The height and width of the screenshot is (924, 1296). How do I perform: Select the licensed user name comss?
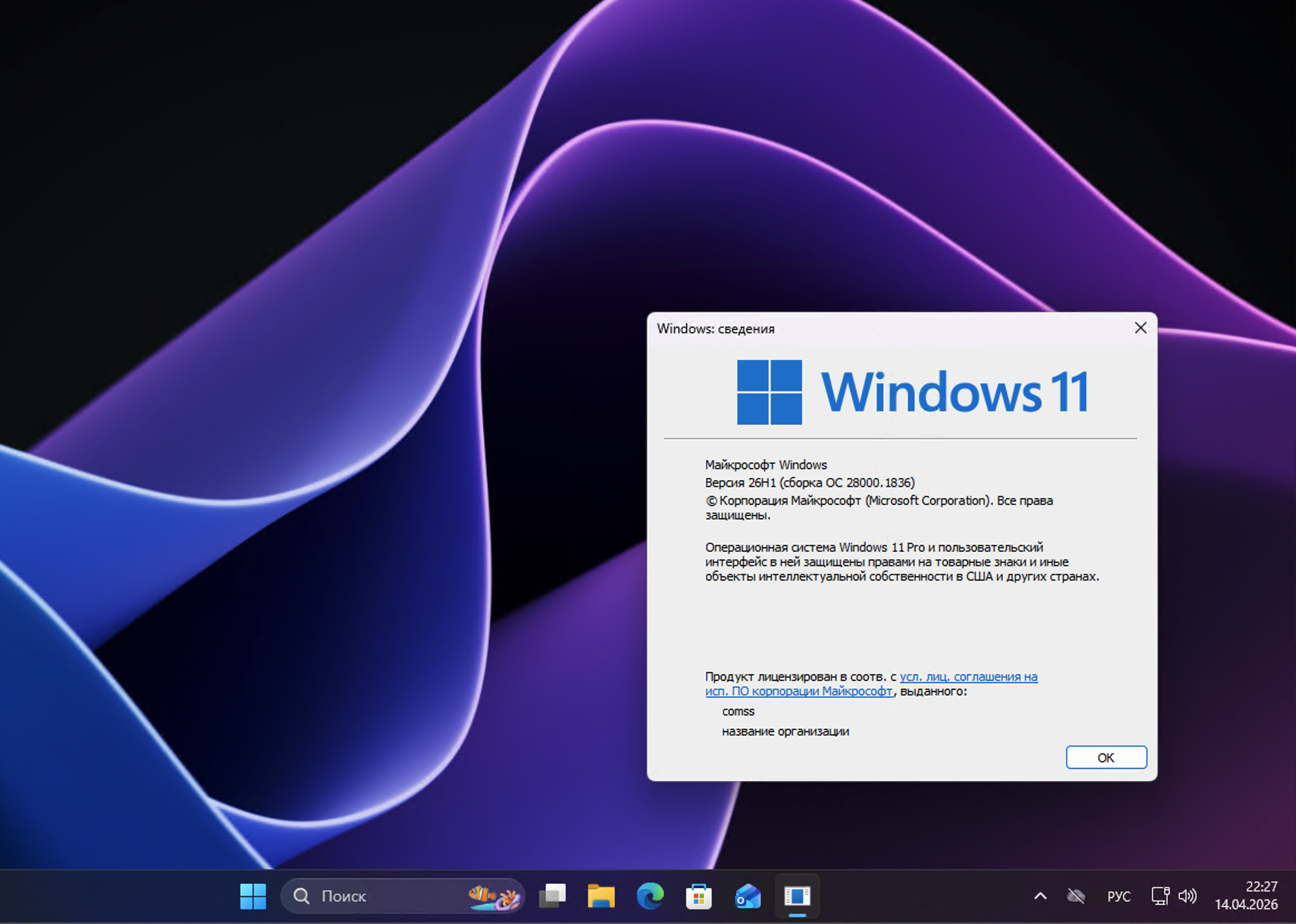click(x=738, y=711)
